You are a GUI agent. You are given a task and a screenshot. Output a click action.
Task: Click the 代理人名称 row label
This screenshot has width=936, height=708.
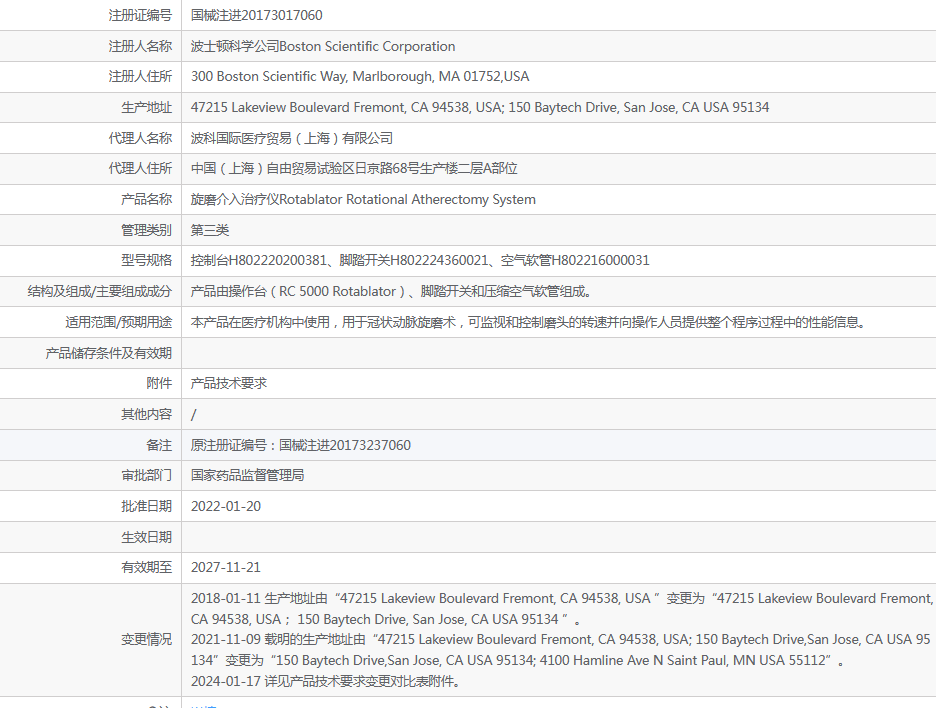(x=140, y=138)
